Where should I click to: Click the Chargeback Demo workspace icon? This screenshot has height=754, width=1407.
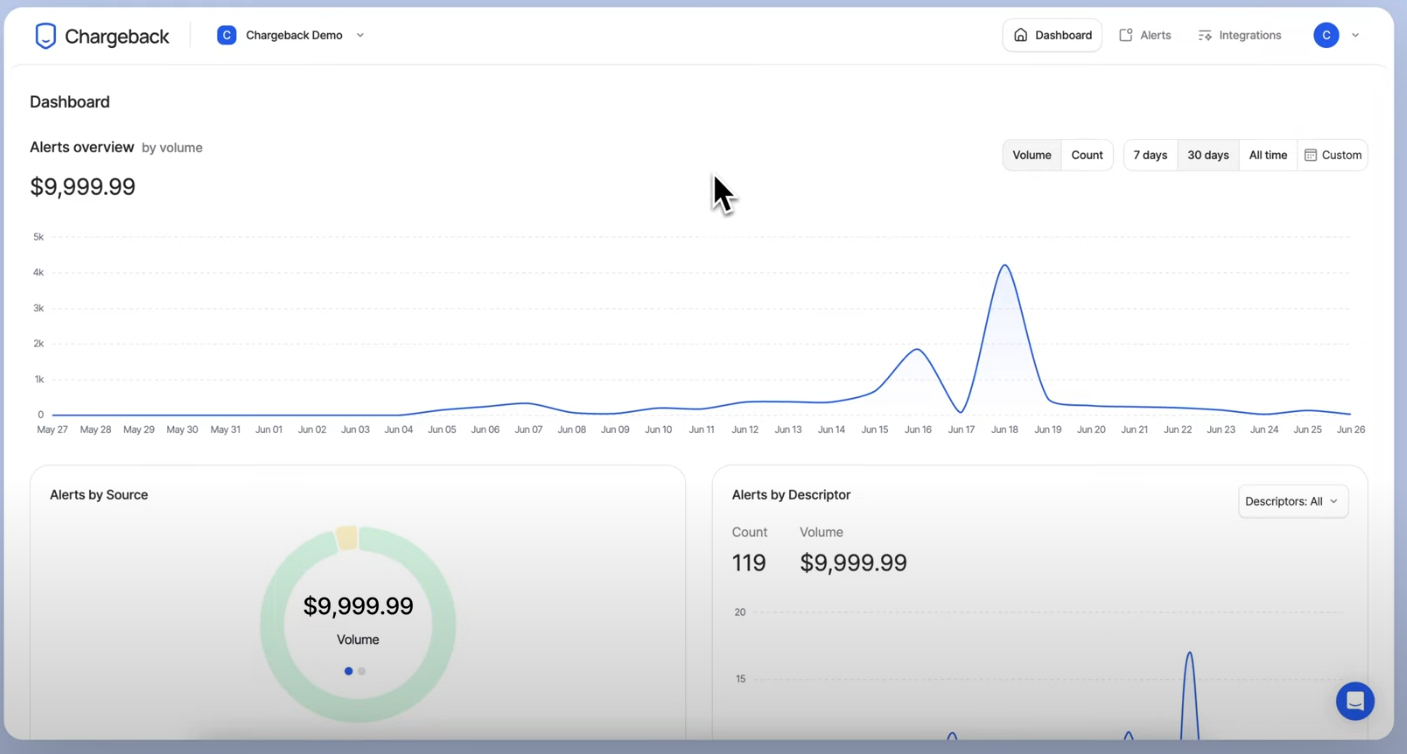[x=227, y=34]
